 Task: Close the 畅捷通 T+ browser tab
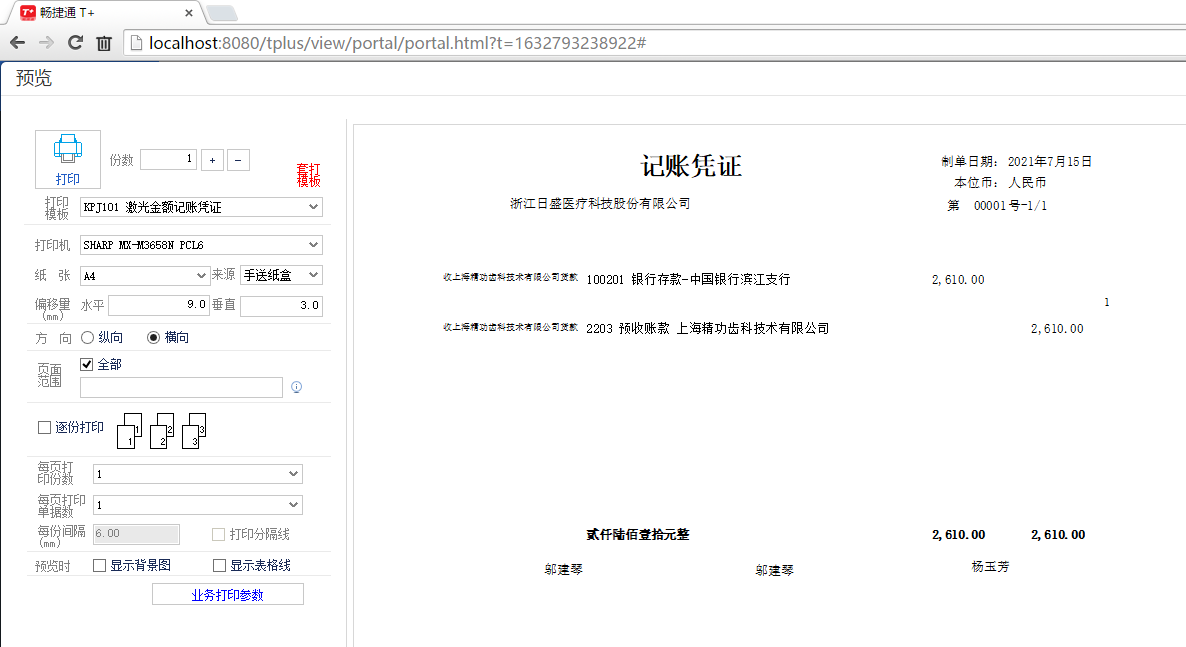tap(188, 13)
